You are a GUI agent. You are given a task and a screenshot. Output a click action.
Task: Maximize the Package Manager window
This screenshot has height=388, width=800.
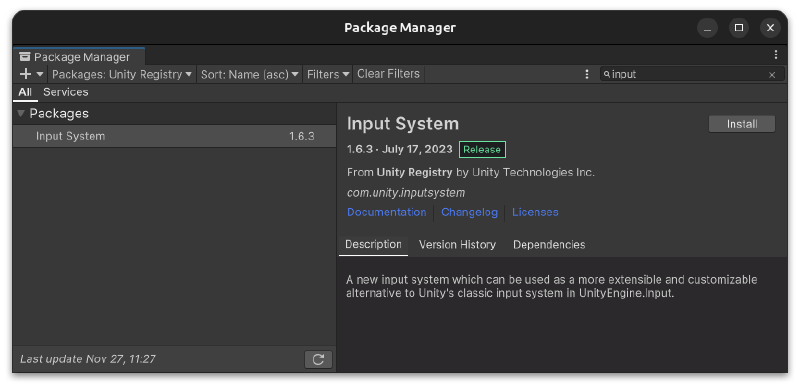(739, 28)
